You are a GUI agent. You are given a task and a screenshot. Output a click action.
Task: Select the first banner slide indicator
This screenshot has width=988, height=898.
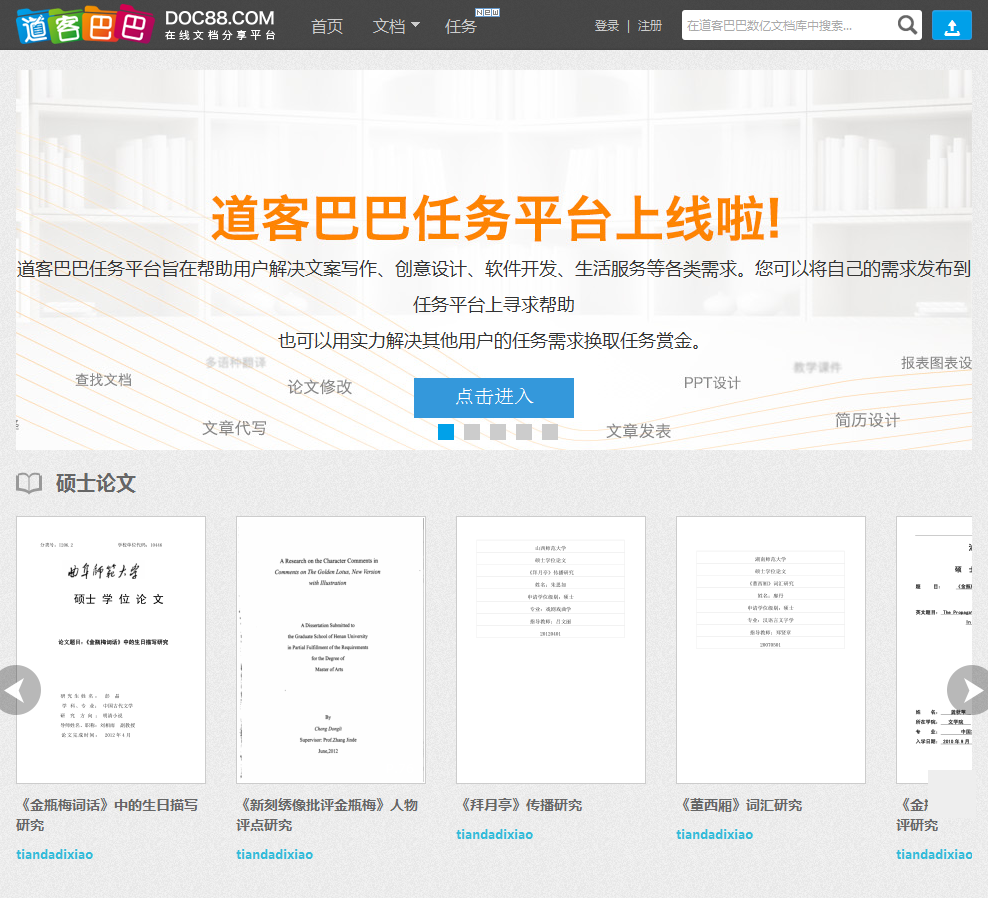click(x=445, y=432)
